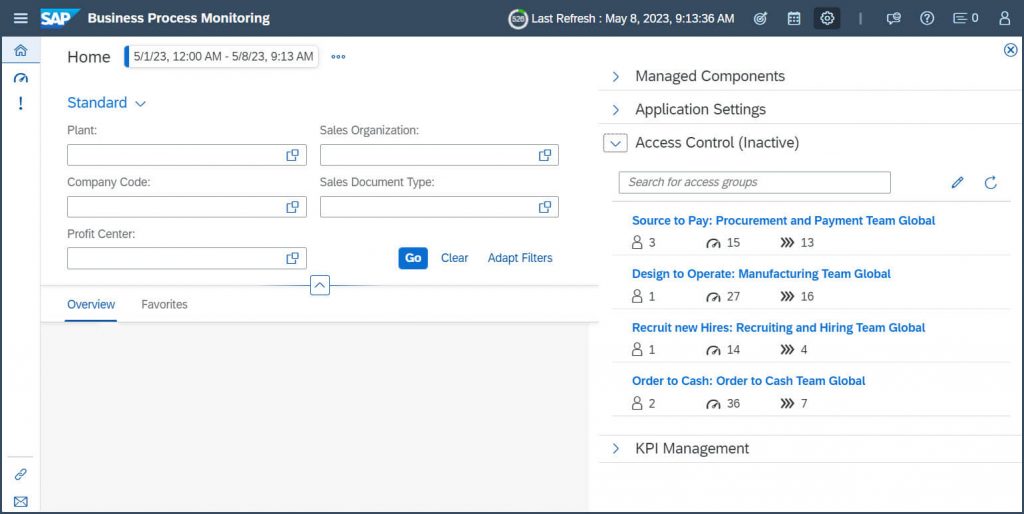
Task: Click the Go button
Action: pyautogui.click(x=413, y=258)
